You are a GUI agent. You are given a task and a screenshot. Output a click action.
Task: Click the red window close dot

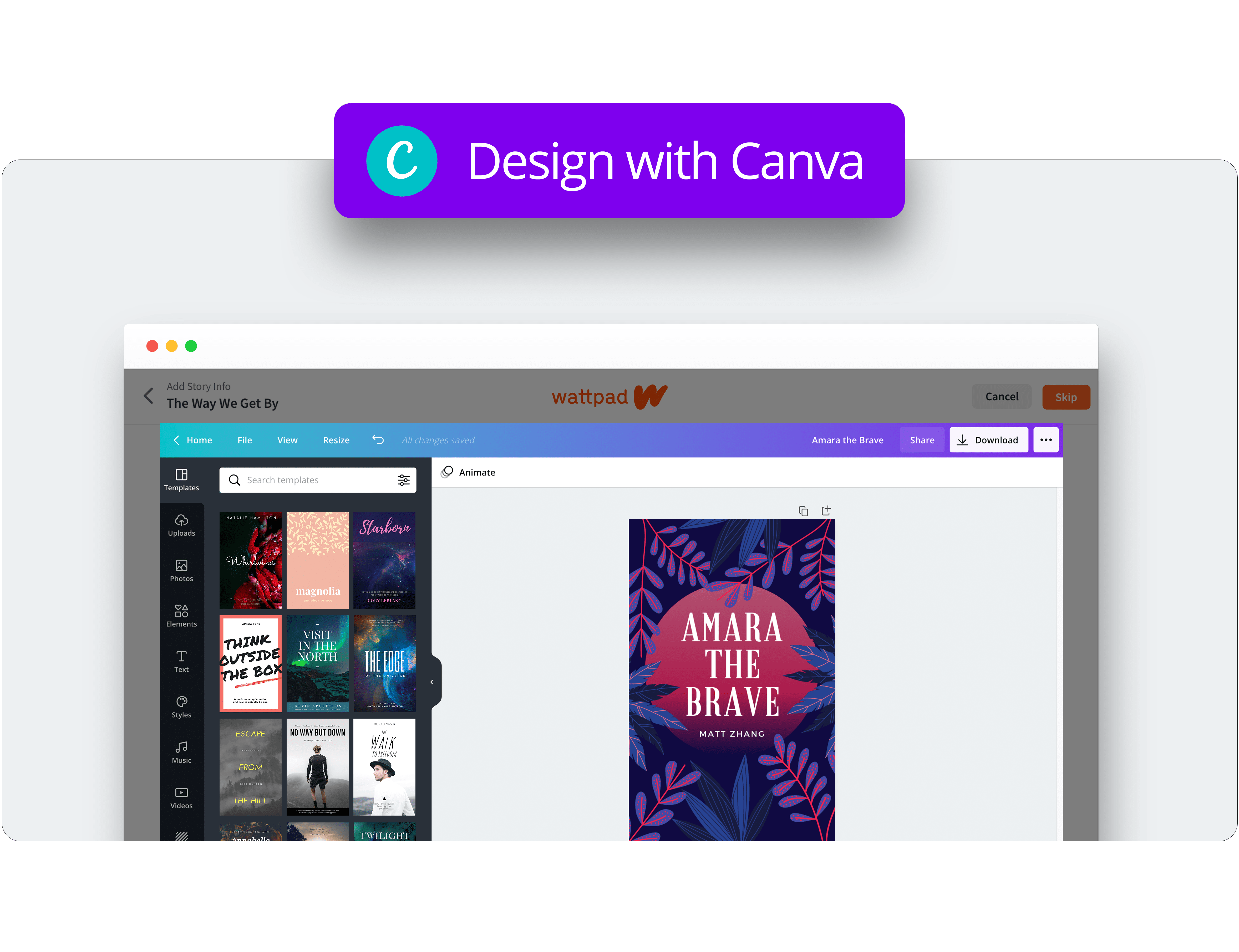152,346
